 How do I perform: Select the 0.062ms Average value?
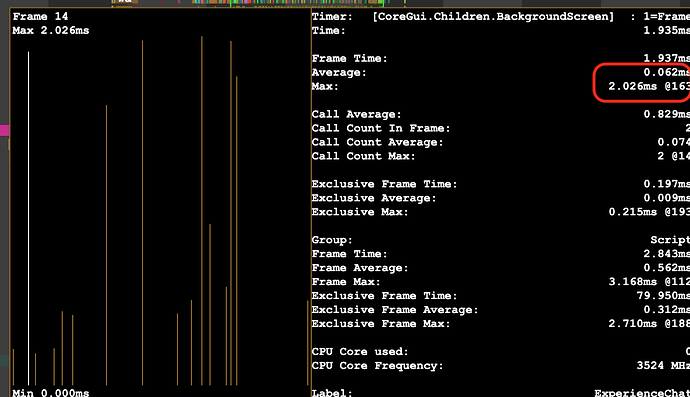click(666, 73)
